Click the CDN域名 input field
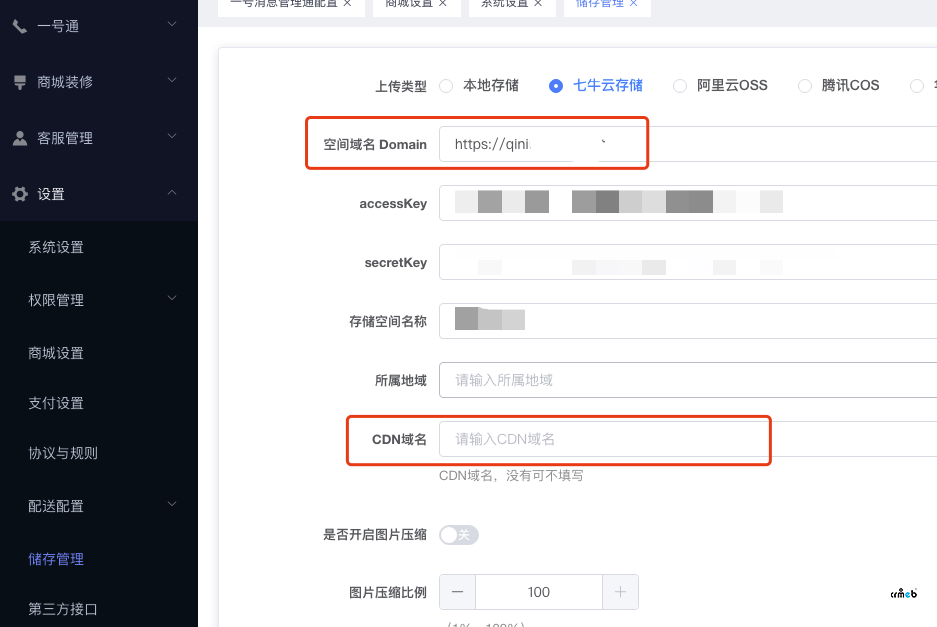This screenshot has width=937, height=627. pyautogui.click(x=688, y=439)
